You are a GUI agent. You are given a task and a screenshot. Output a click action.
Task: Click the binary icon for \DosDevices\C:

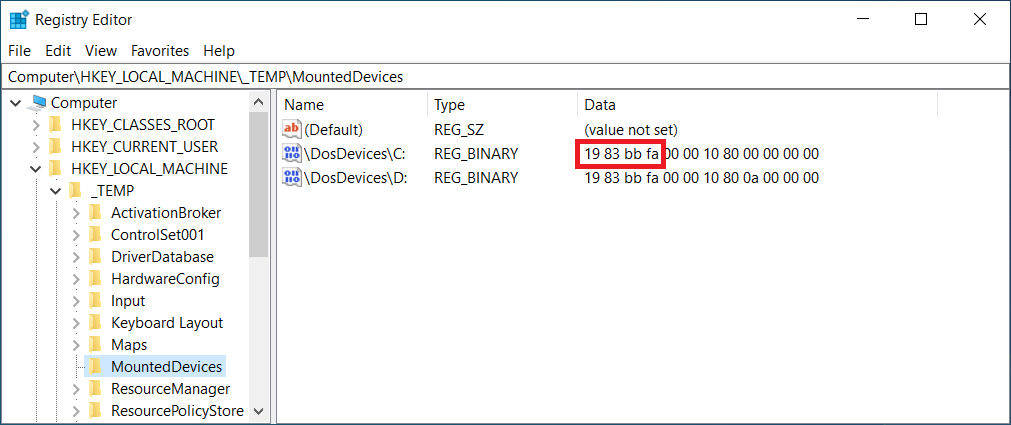click(292, 154)
